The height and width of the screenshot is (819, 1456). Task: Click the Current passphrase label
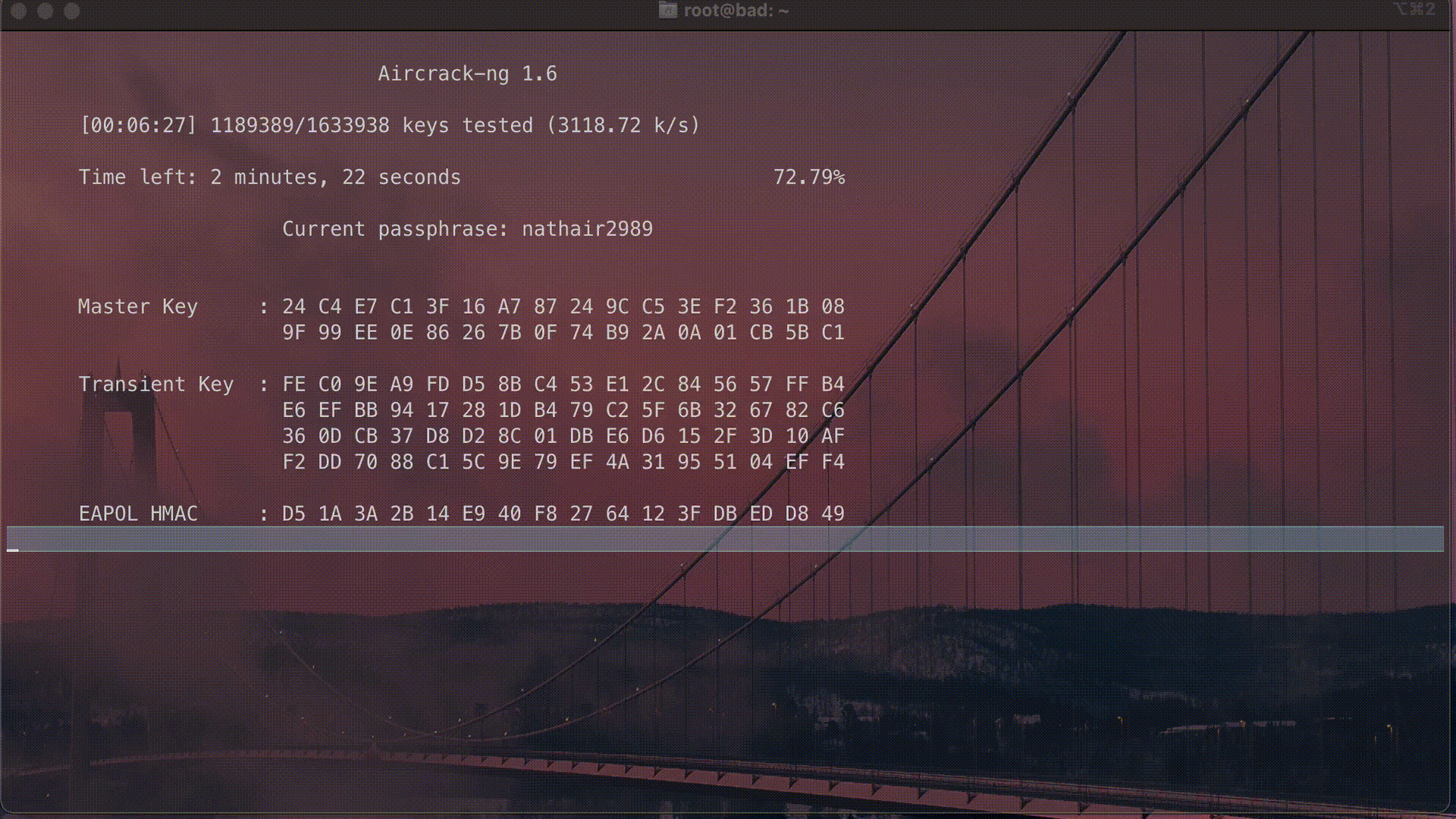point(395,229)
